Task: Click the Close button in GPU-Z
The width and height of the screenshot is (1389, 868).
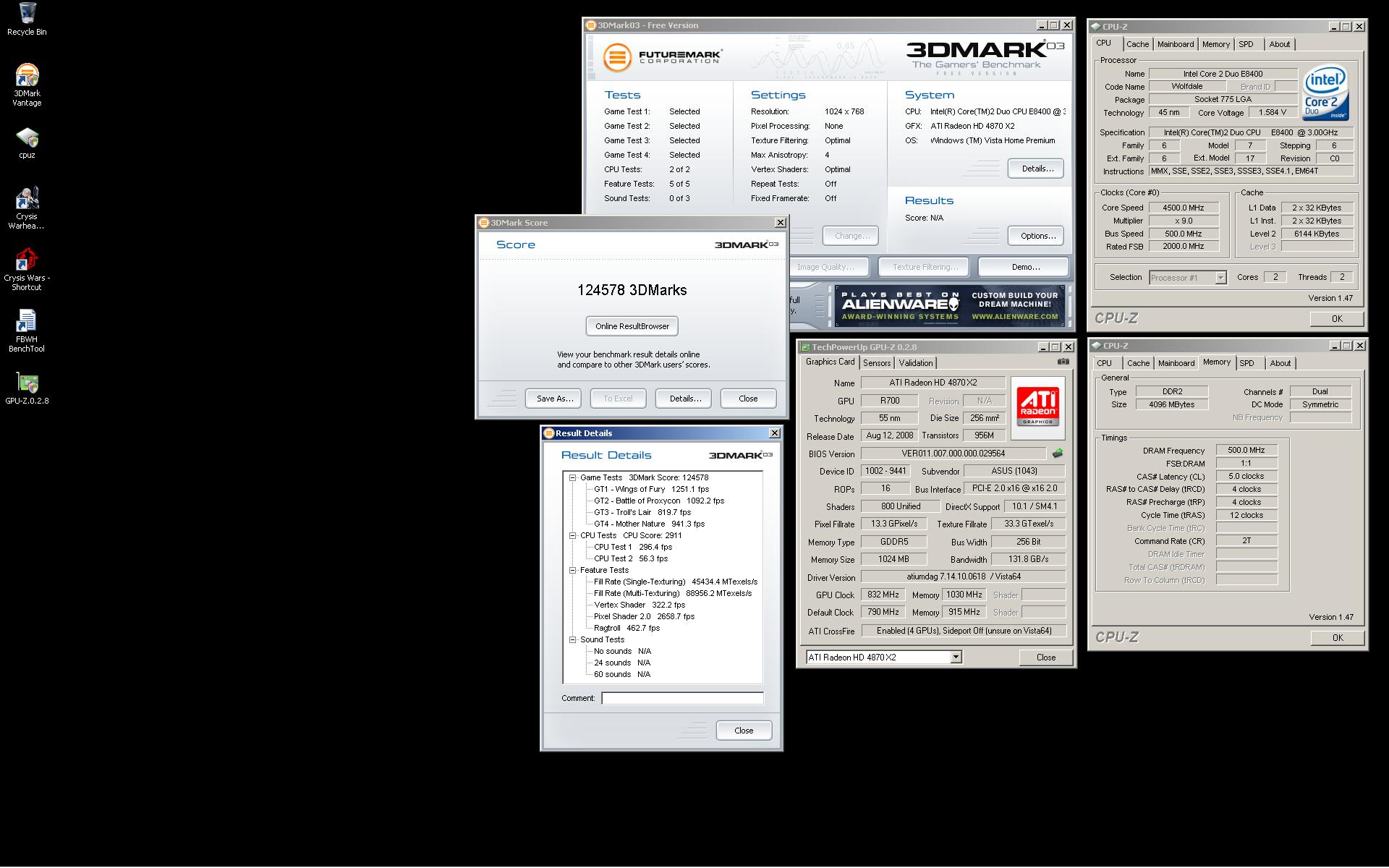Action: pos(1045,658)
